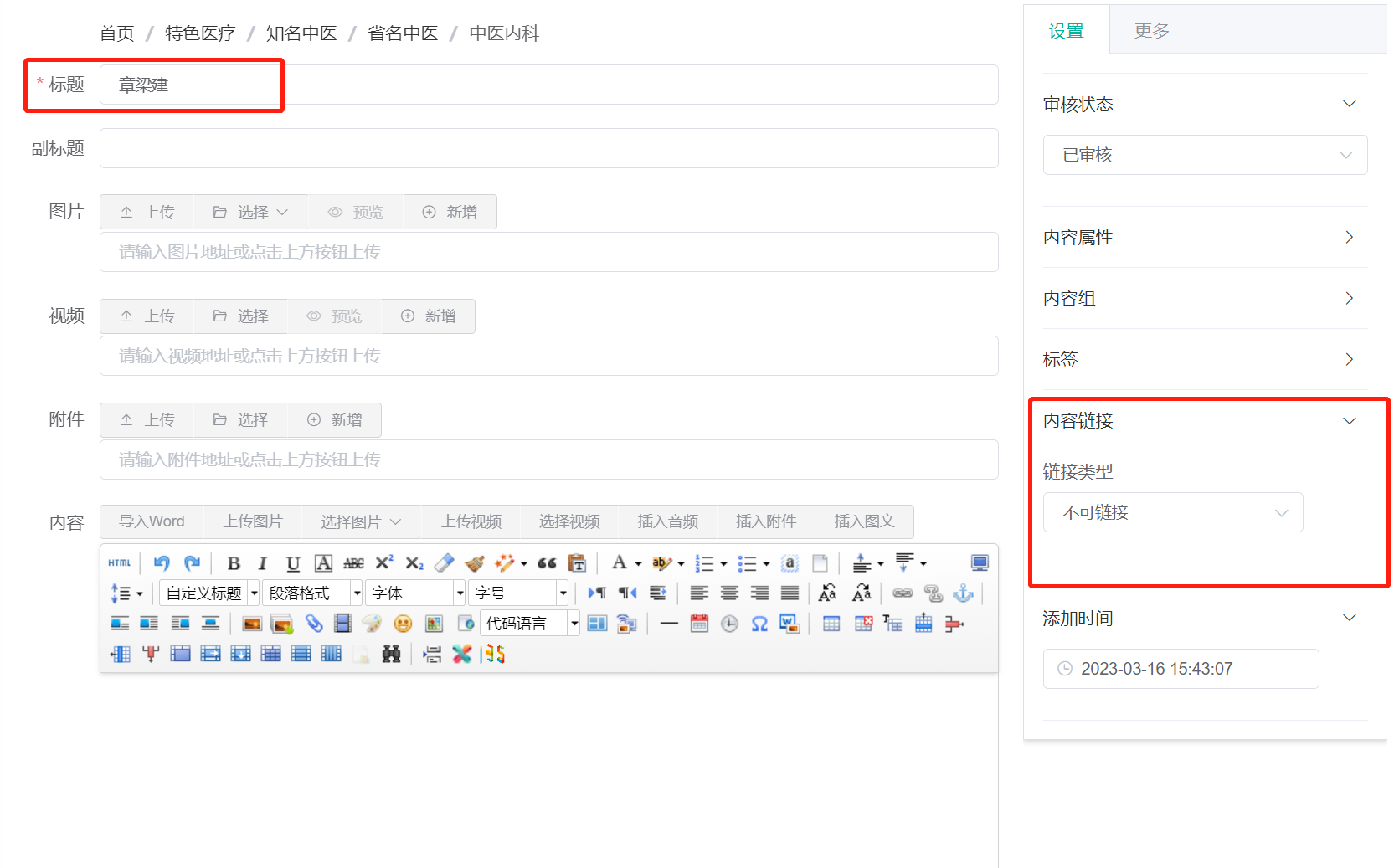Open the emoji insertion icon
Image resolution: width=1394 pixels, height=868 pixels.
(x=403, y=623)
